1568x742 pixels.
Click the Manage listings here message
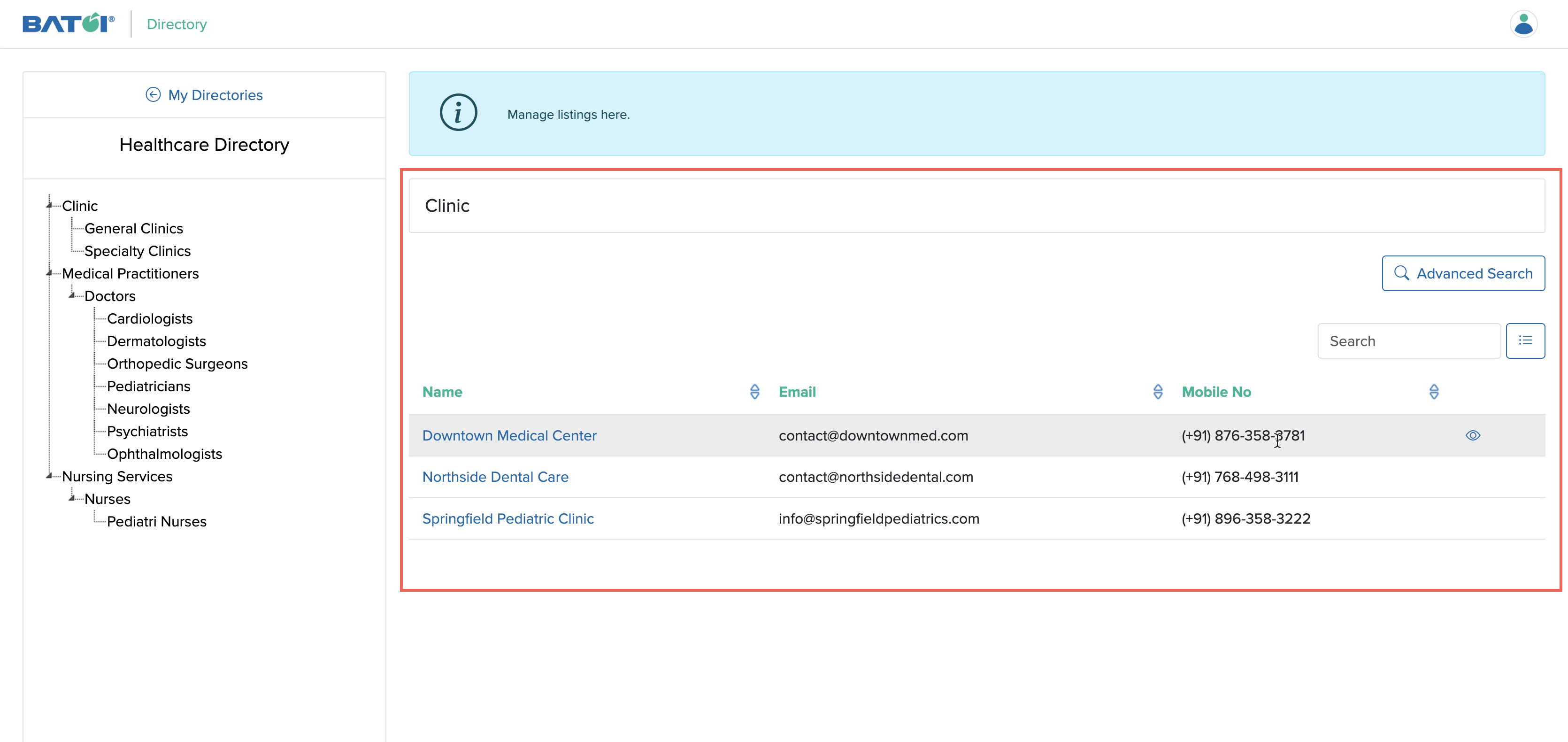568,115
